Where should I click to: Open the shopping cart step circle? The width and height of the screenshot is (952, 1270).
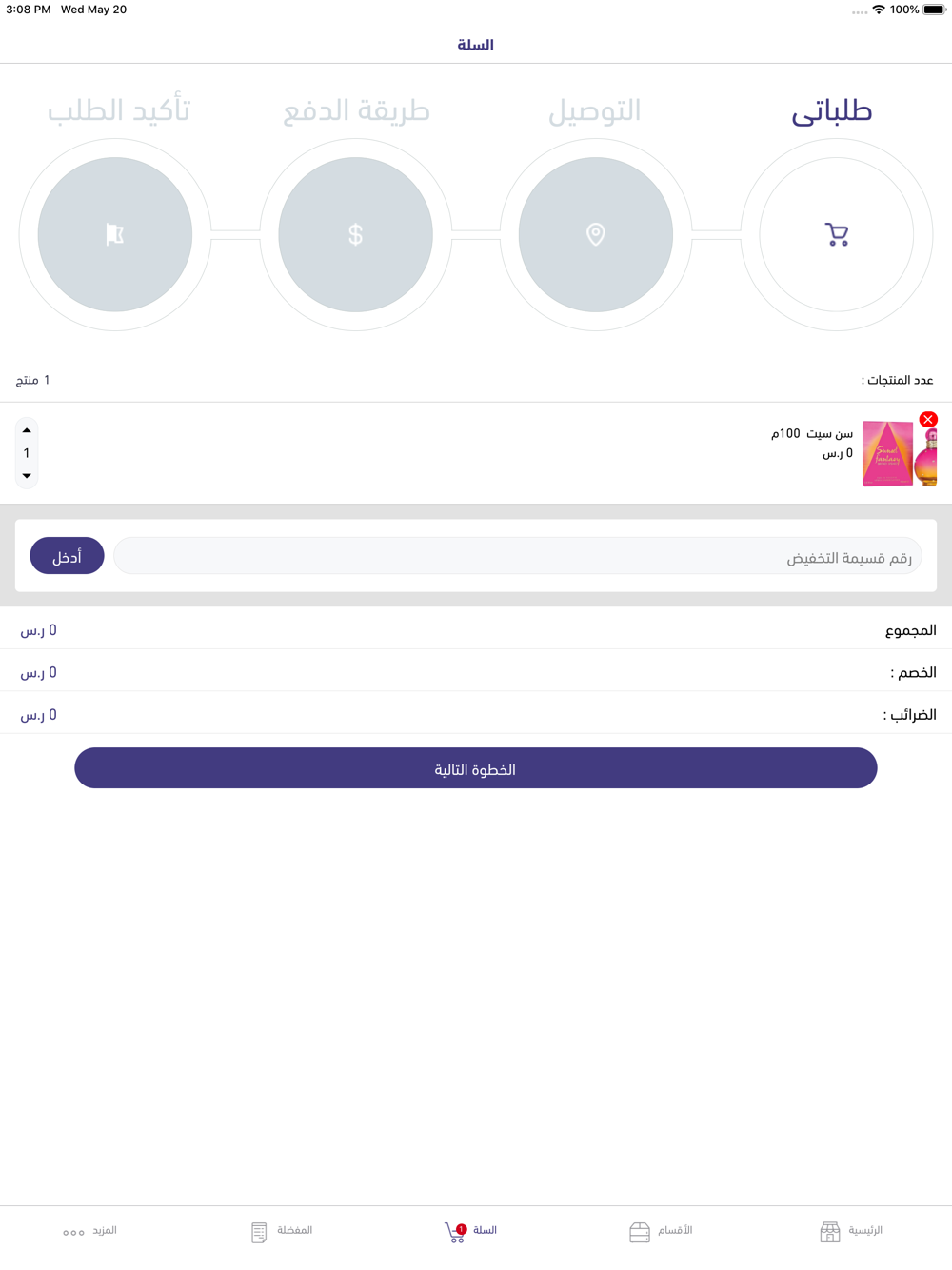836,234
